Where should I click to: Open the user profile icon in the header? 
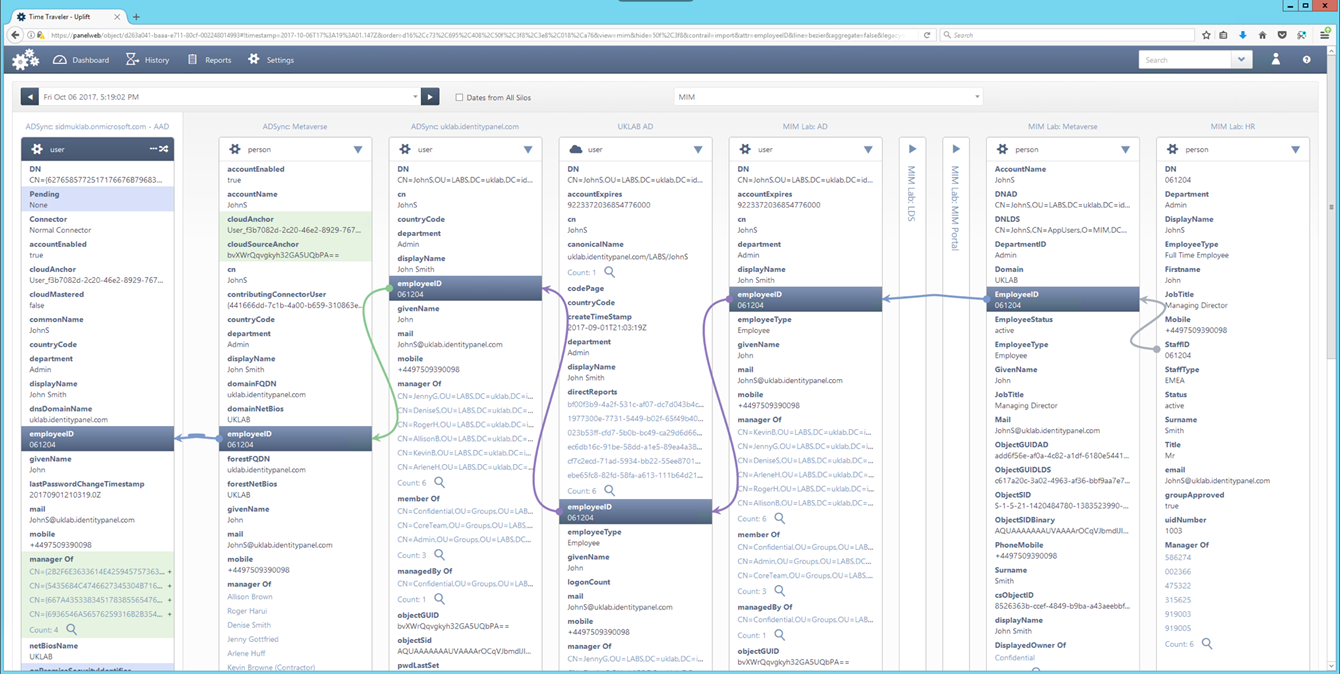[x=1276, y=60]
